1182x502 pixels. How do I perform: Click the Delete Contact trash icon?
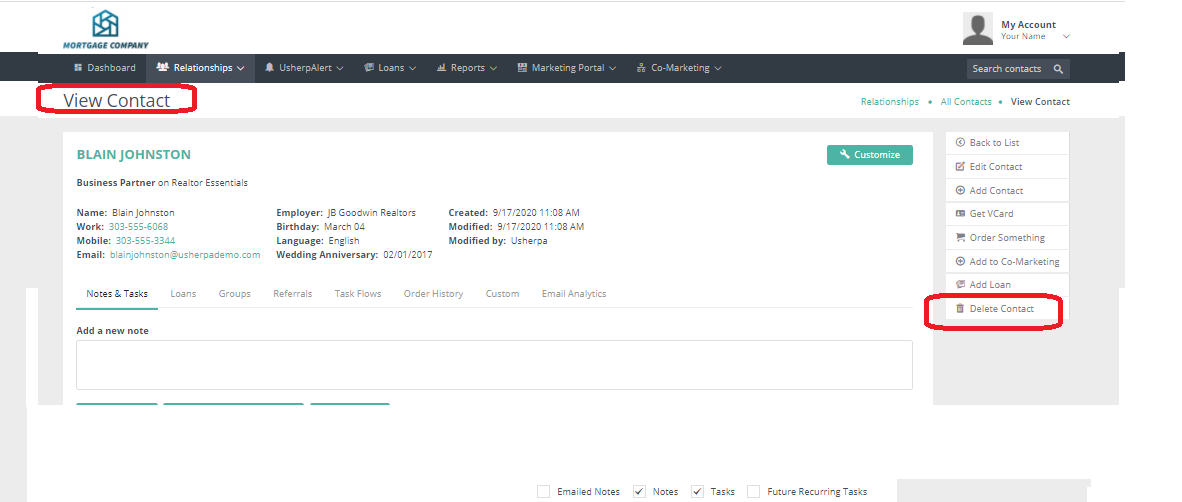pyautogui.click(x=960, y=309)
